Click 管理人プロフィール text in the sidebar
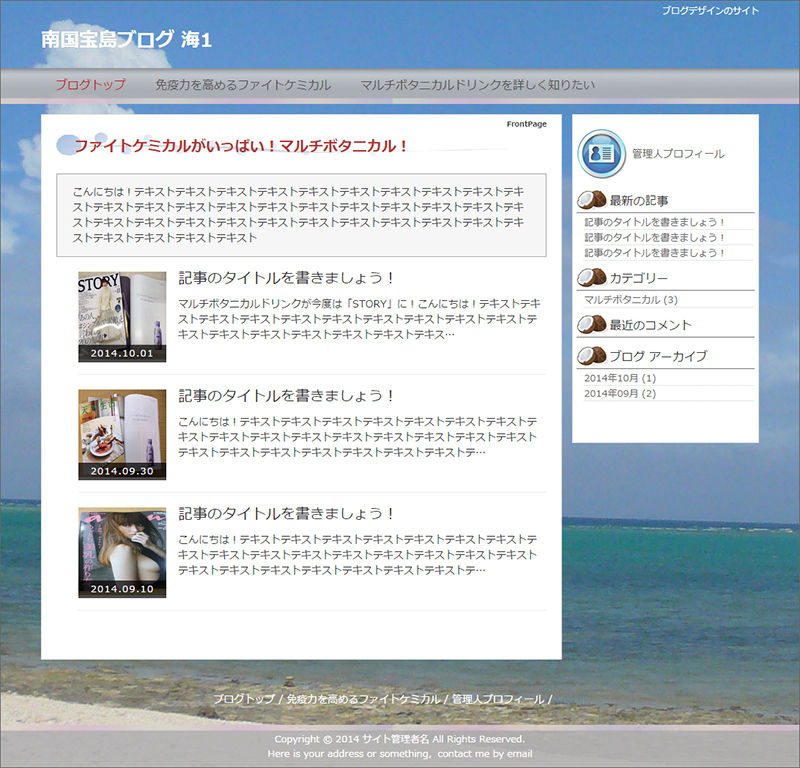800x768 pixels. (678, 154)
